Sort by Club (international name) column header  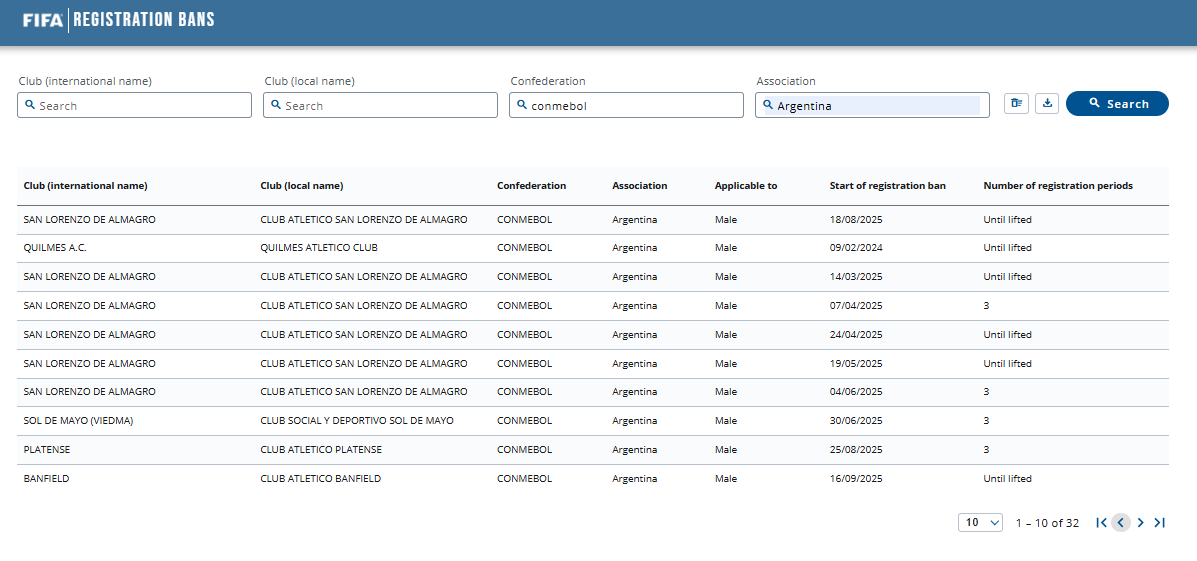(85, 186)
